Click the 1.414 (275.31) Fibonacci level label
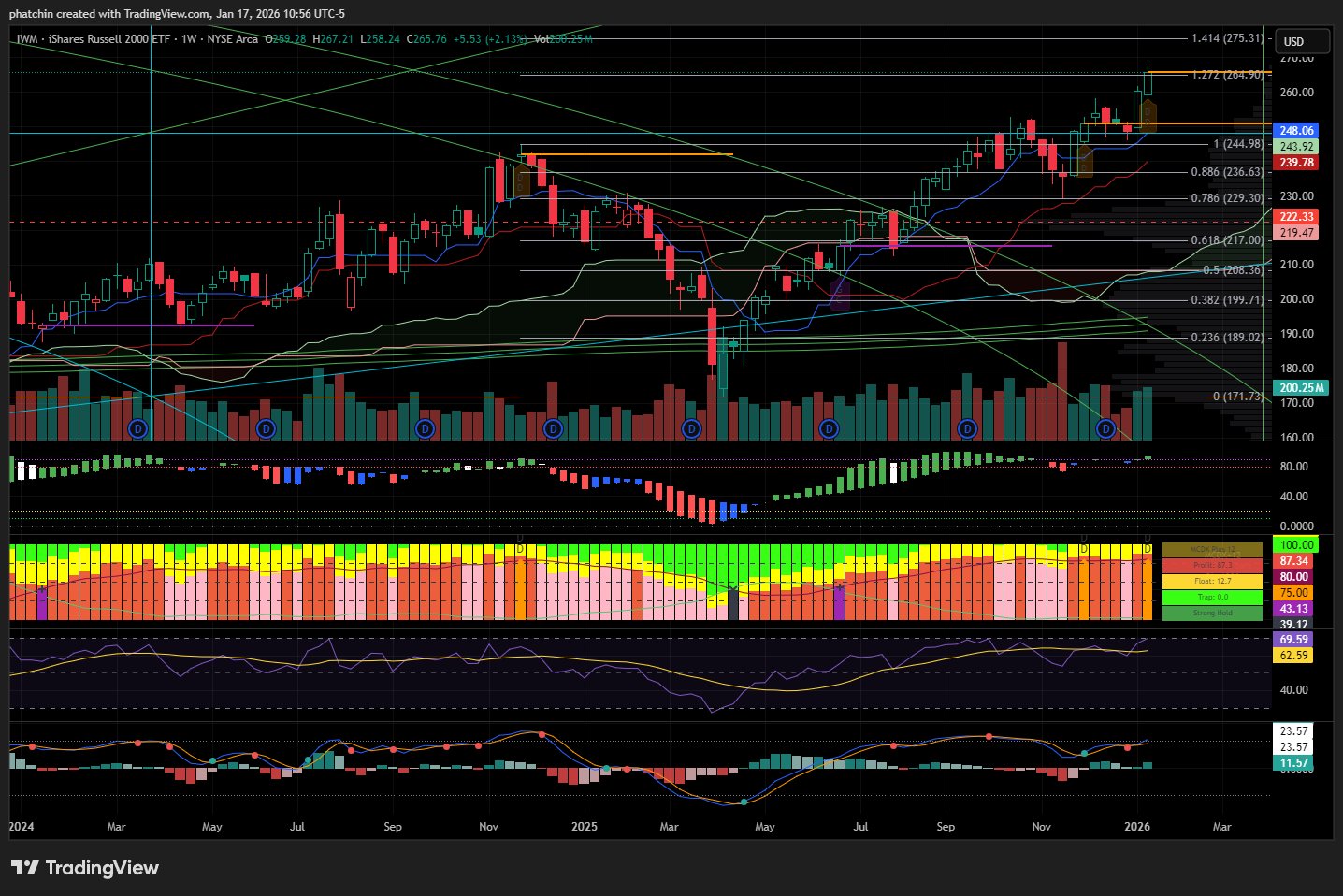The image size is (1343, 896). coord(1227,38)
